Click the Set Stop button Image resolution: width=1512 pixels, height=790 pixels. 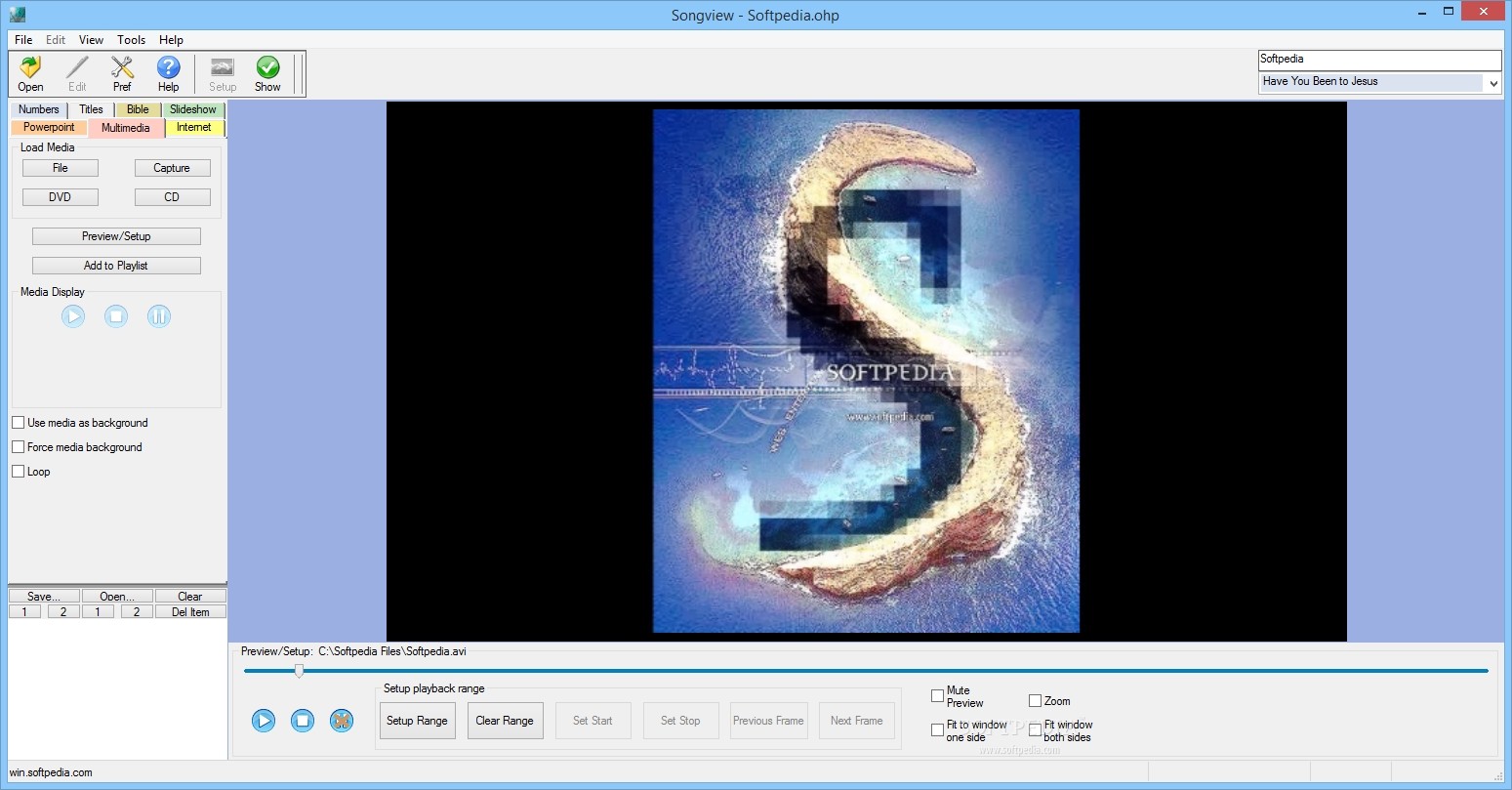click(680, 721)
